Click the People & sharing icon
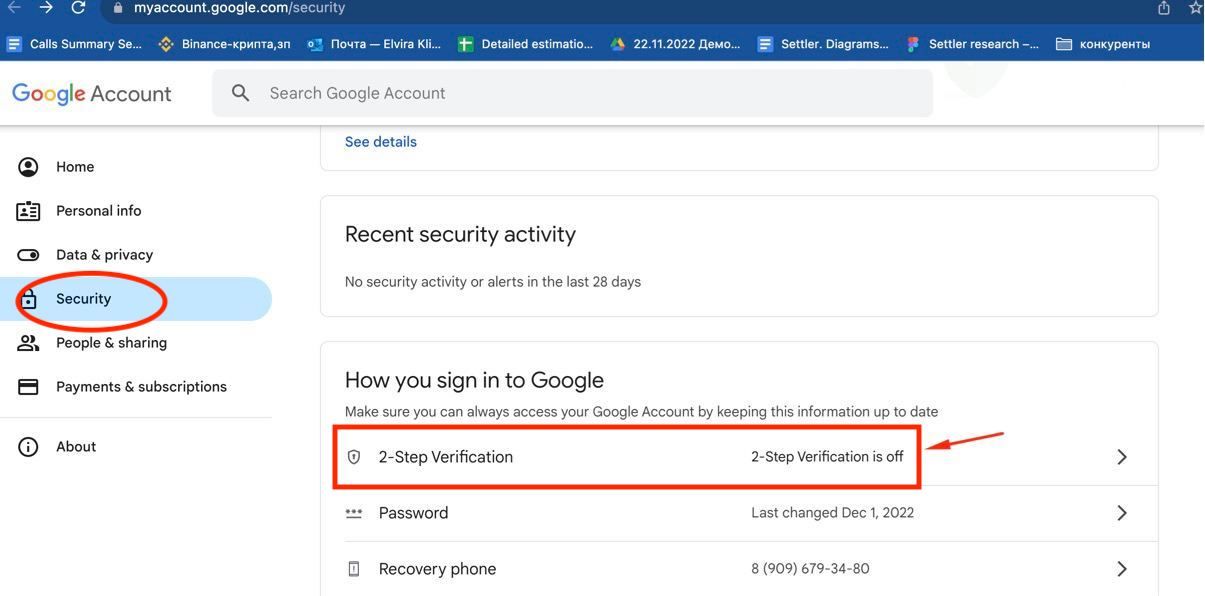Image resolution: width=1205 pixels, height=596 pixels. (28, 343)
